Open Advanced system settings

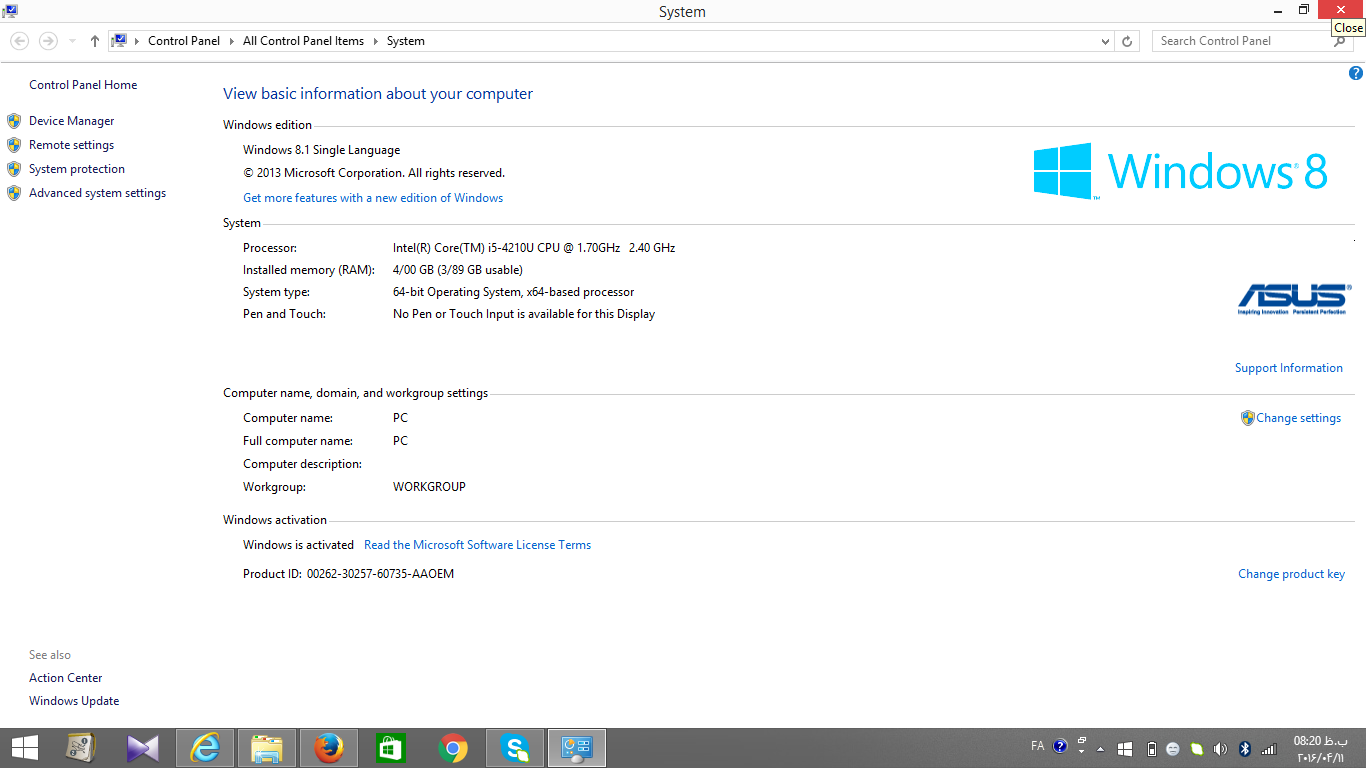97,193
